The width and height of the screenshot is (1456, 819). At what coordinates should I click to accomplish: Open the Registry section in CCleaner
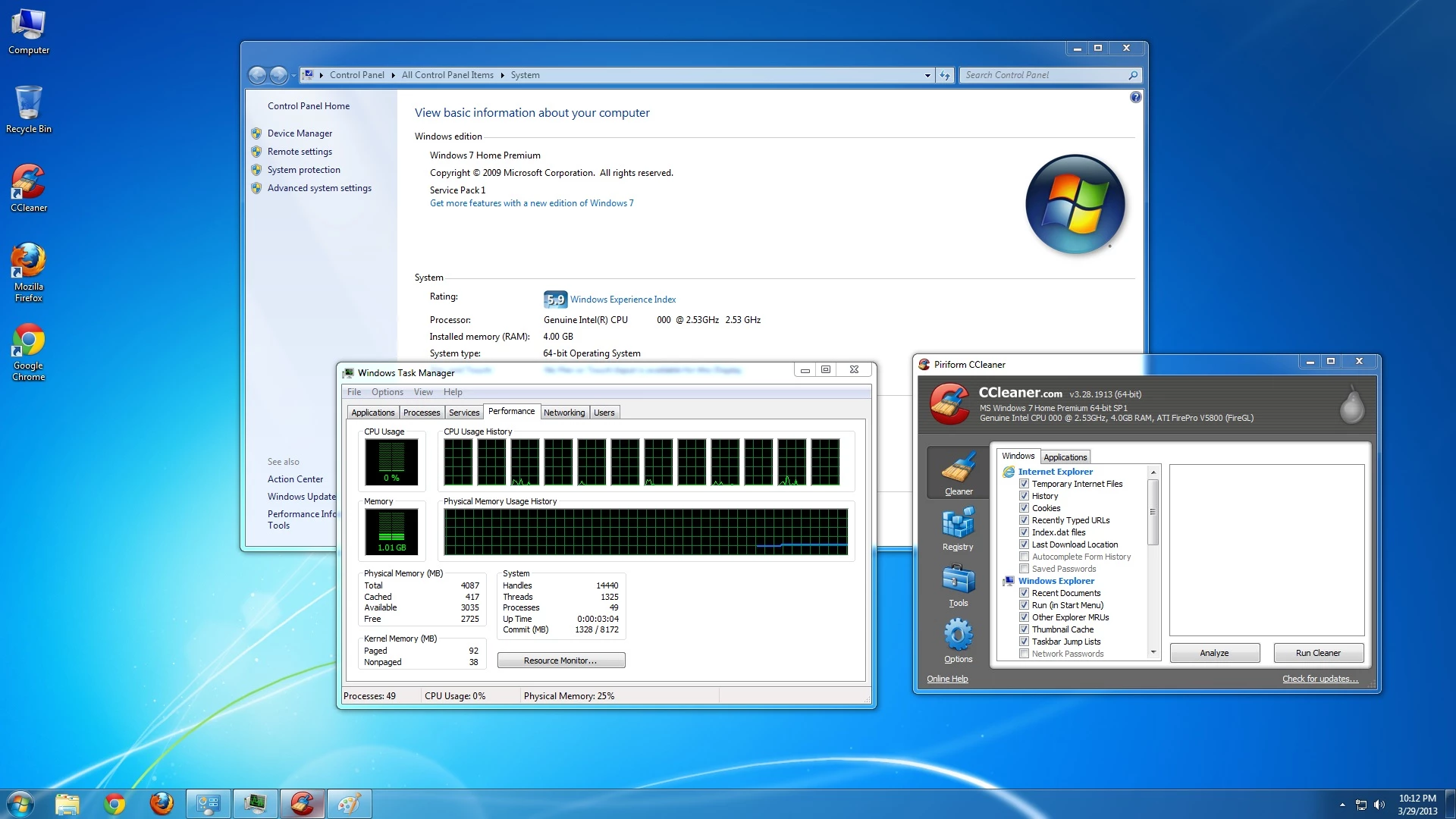958,529
